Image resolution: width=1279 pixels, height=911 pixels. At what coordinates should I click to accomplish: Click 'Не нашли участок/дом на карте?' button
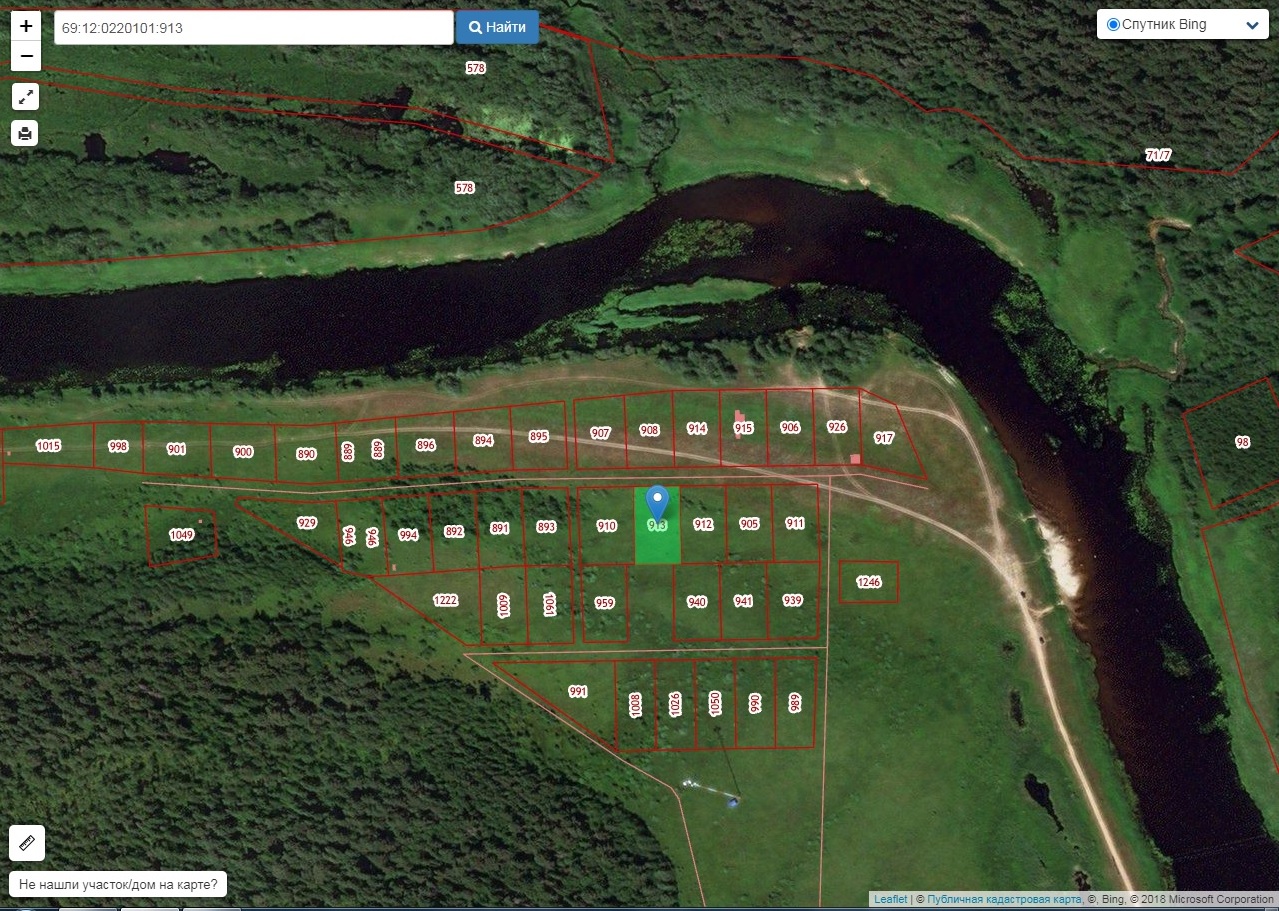click(118, 885)
